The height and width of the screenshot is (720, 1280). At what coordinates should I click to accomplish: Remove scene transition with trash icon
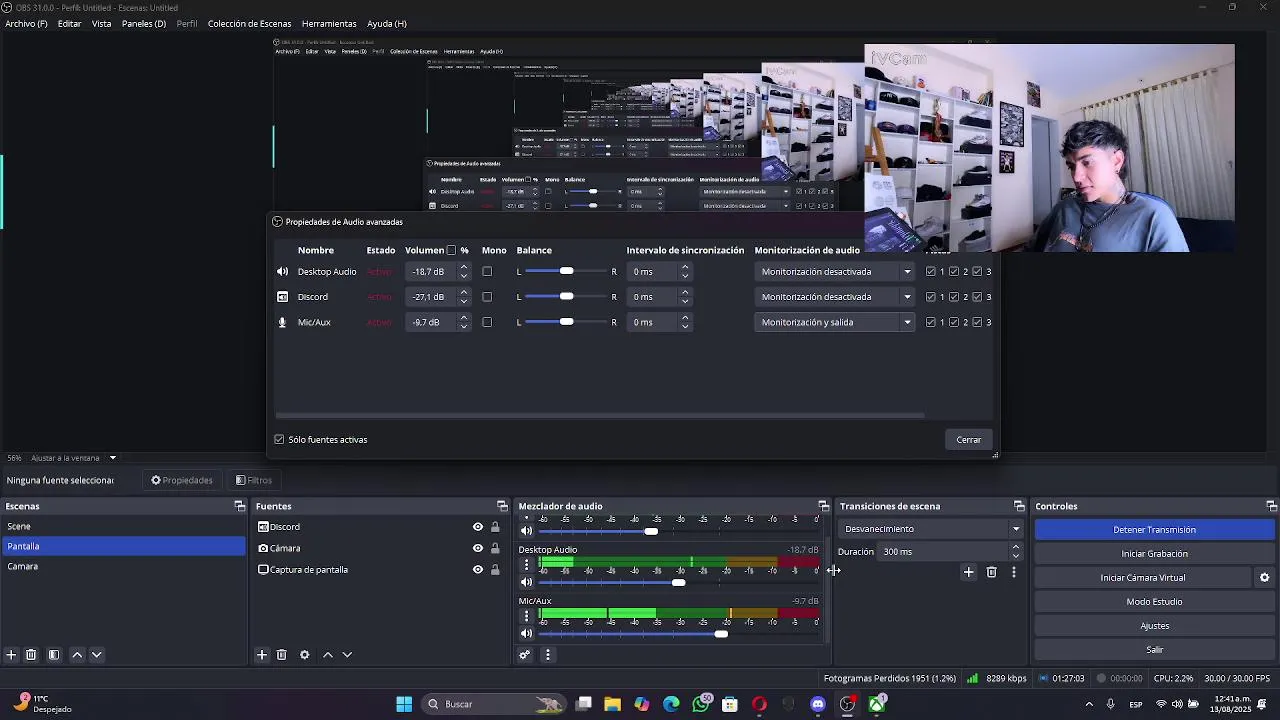(x=991, y=572)
